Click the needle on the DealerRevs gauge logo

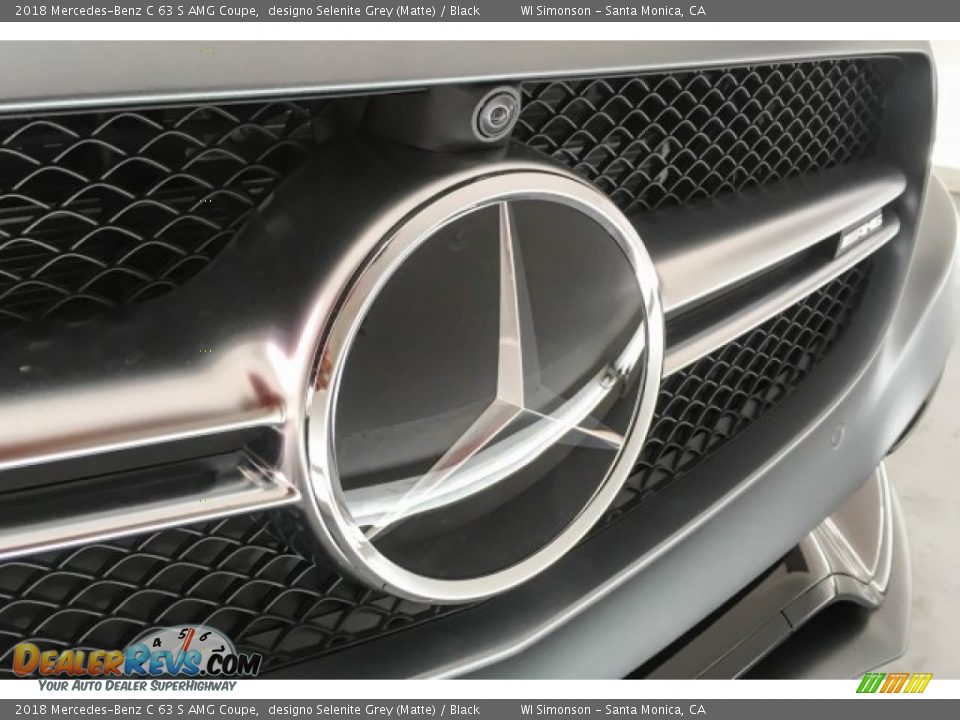[x=188, y=642]
